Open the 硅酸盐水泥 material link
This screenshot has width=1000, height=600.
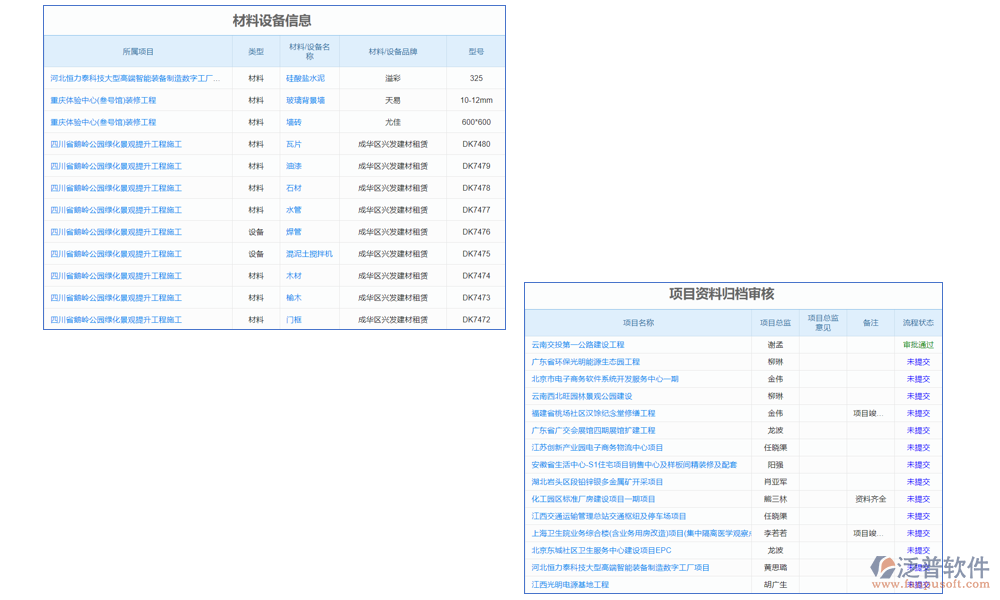[305, 78]
